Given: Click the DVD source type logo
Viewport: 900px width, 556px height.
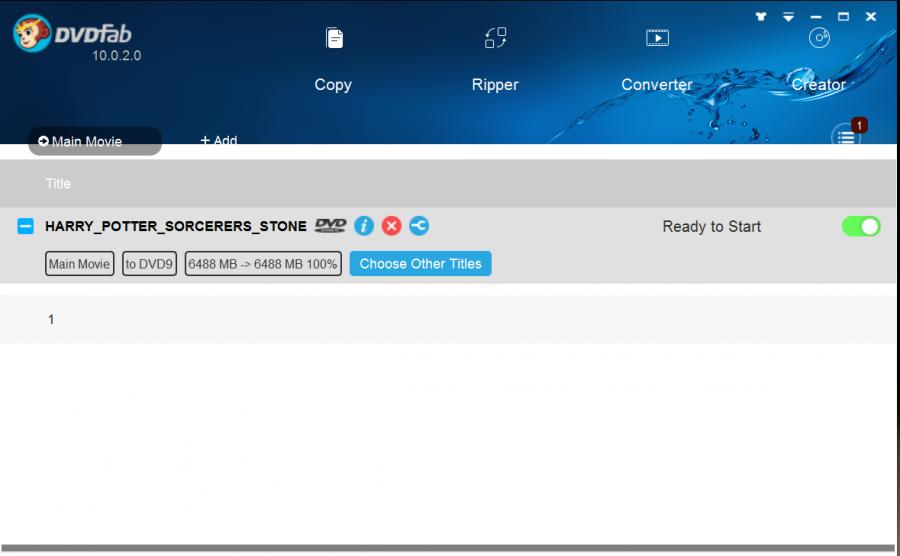Looking at the screenshot, I should [330, 225].
